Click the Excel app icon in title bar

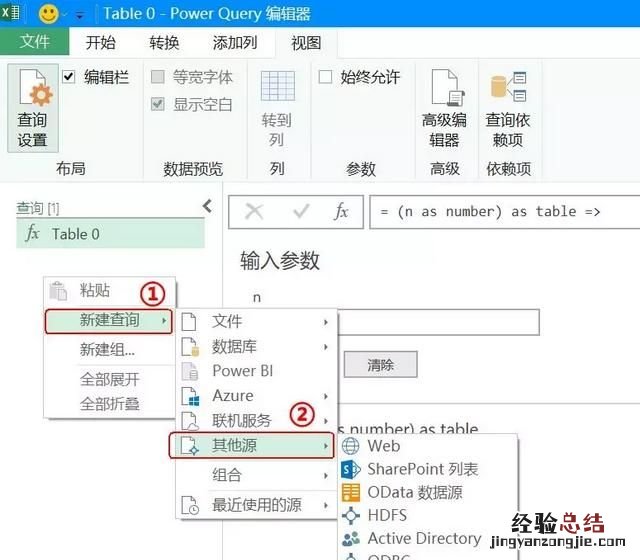(x=10, y=12)
